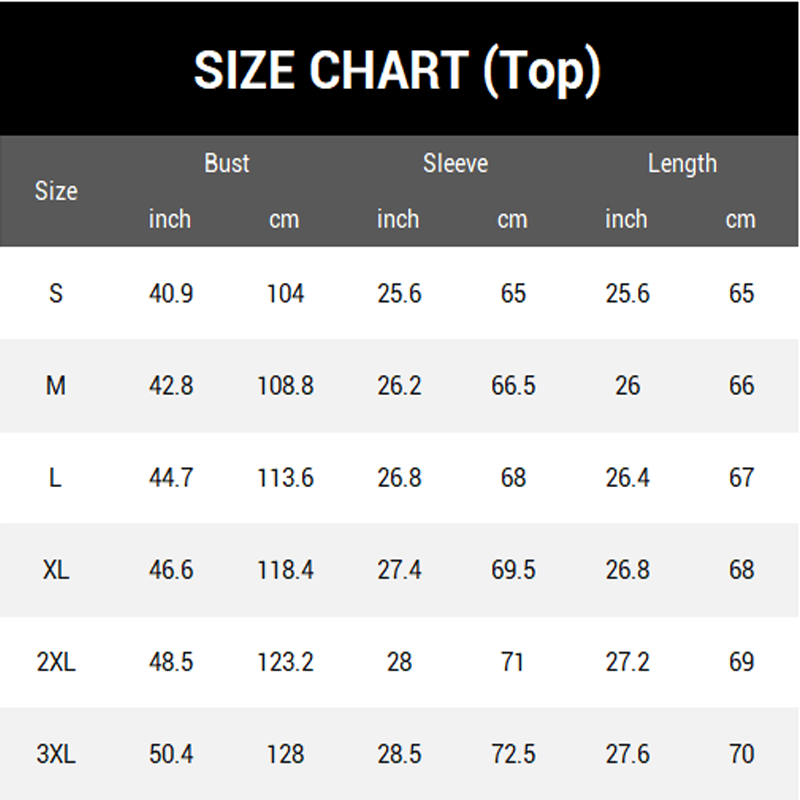Select the Bust column header

pyautogui.click(x=227, y=163)
